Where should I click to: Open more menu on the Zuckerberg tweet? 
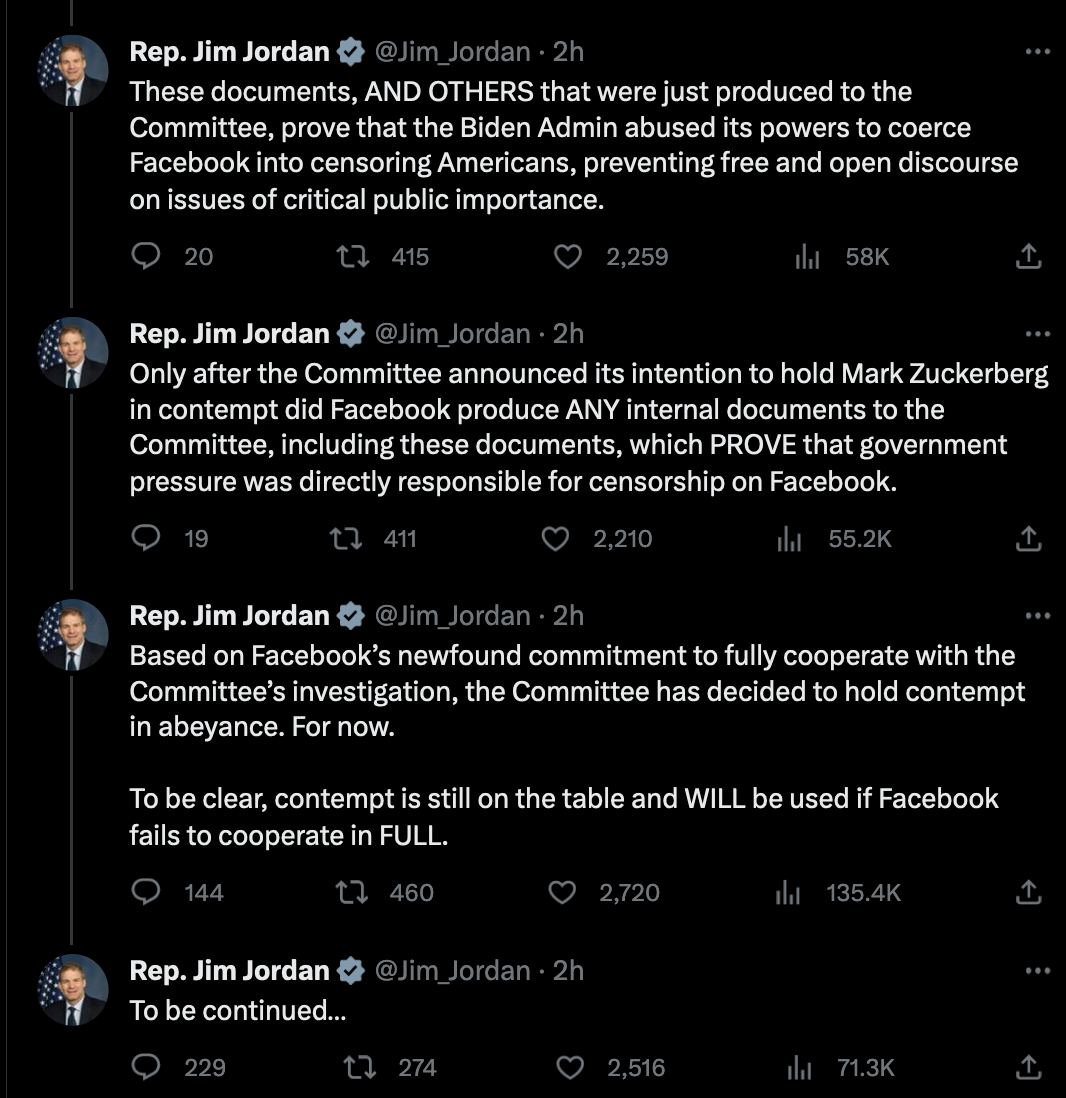click(x=1037, y=333)
